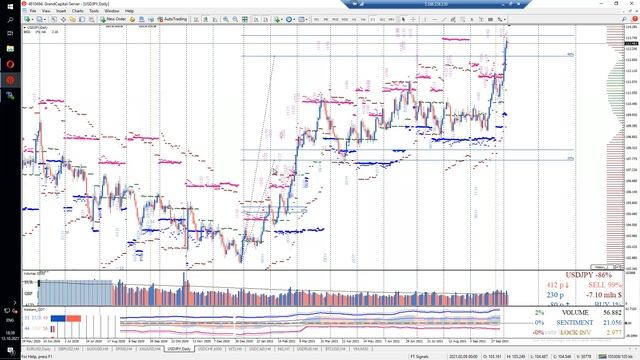Open the Opera browser in taskbar

coord(10,64)
